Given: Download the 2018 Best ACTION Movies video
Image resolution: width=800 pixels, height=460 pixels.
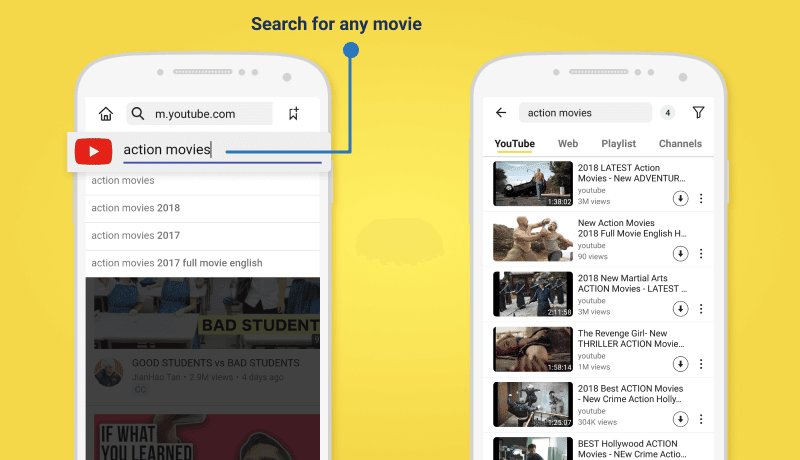Looking at the screenshot, I should pyautogui.click(x=680, y=419).
